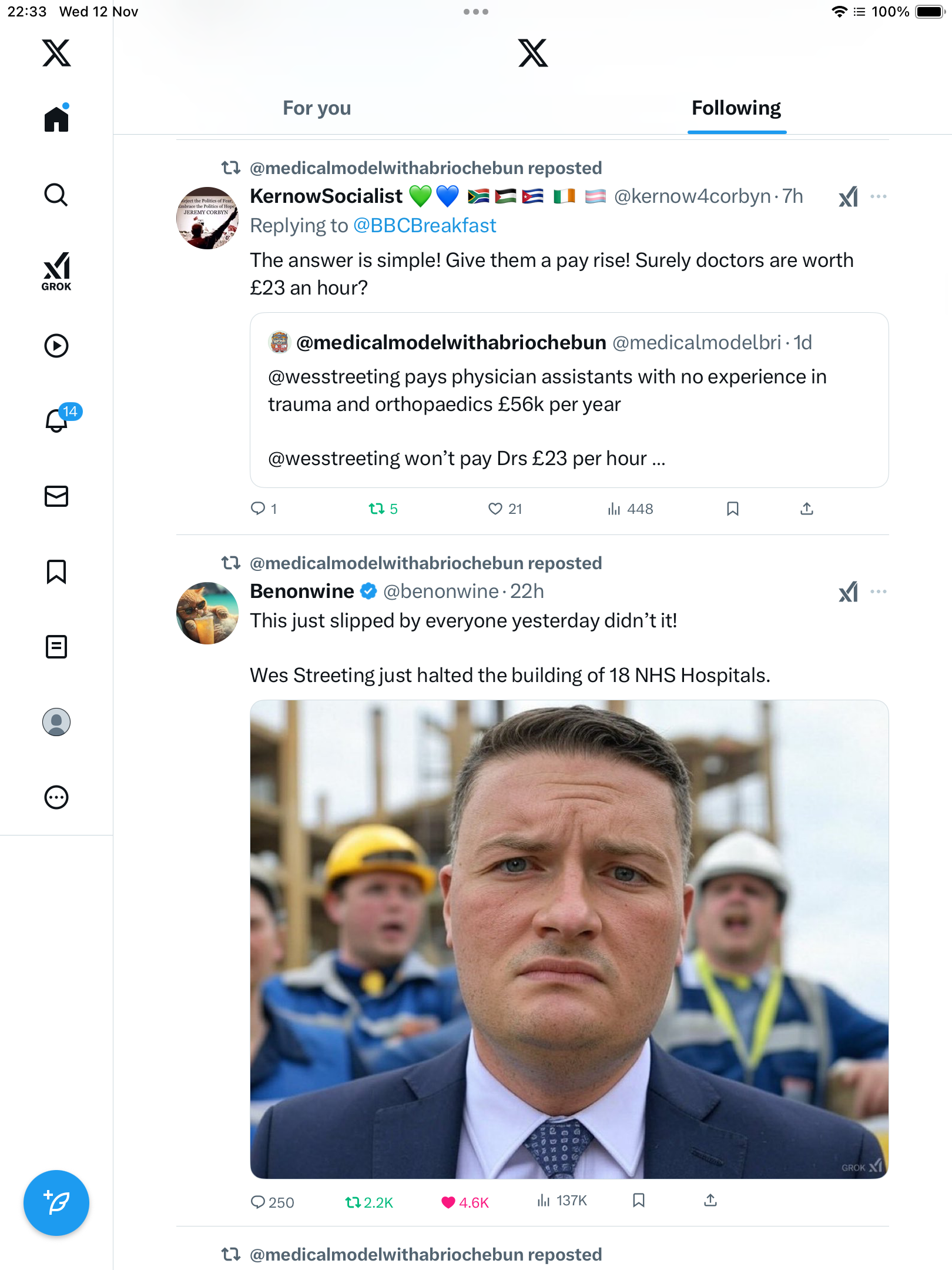Switch to the For you tab

[x=317, y=108]
